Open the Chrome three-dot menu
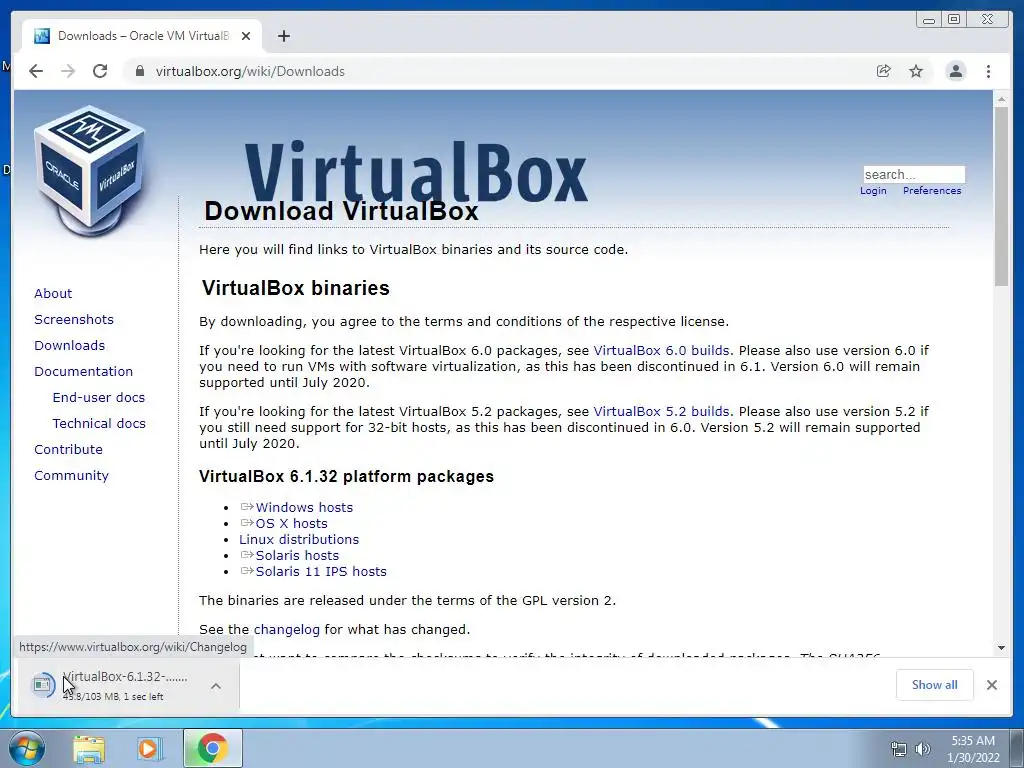This screenshot has height=768, width=1024. (x=988, y=71)
